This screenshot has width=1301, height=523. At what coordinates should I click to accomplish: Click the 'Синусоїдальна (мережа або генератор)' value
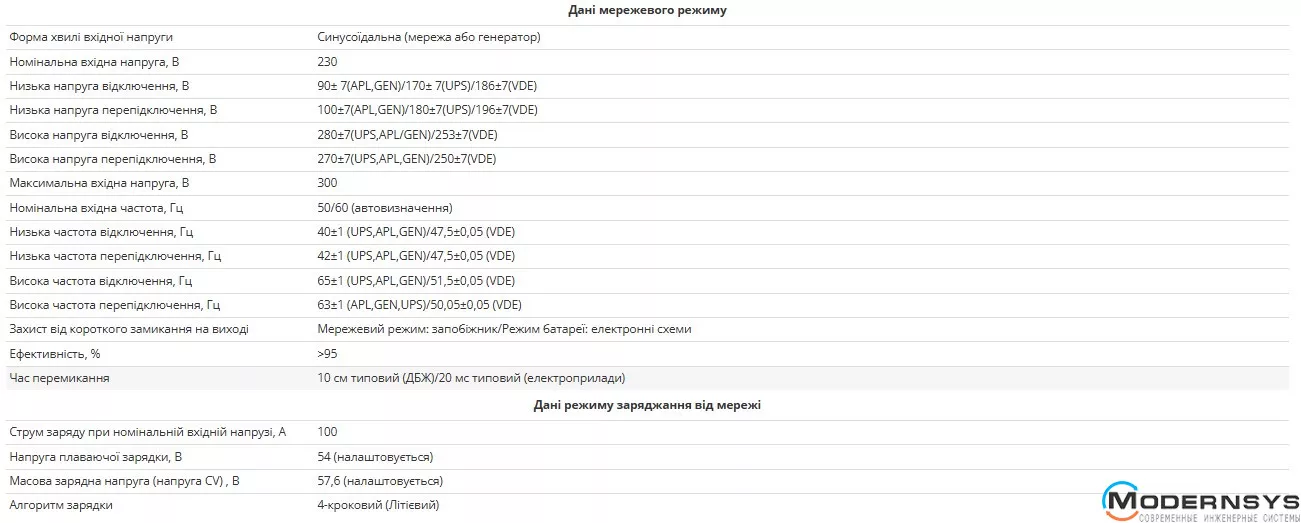click(x=429, y=37)
